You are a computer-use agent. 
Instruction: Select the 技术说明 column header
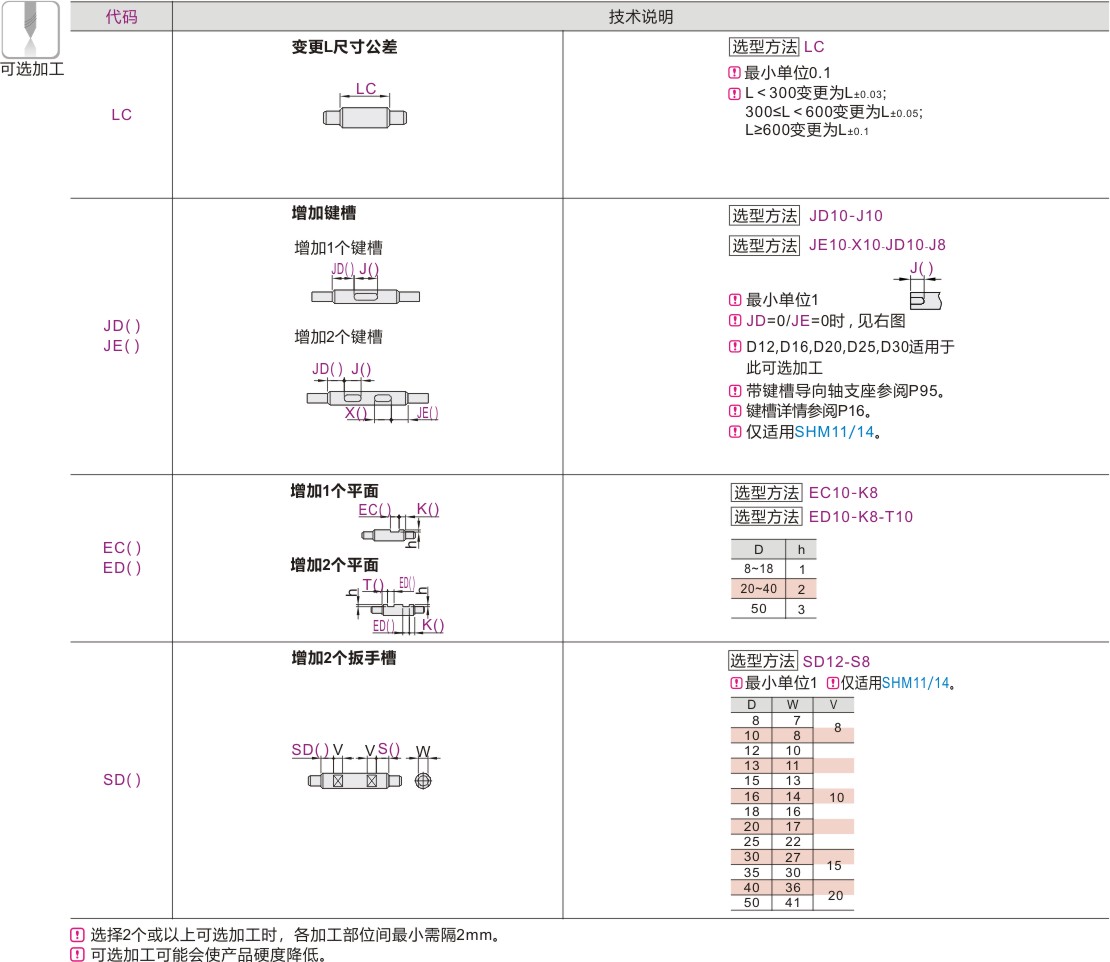tap(640, 17)
